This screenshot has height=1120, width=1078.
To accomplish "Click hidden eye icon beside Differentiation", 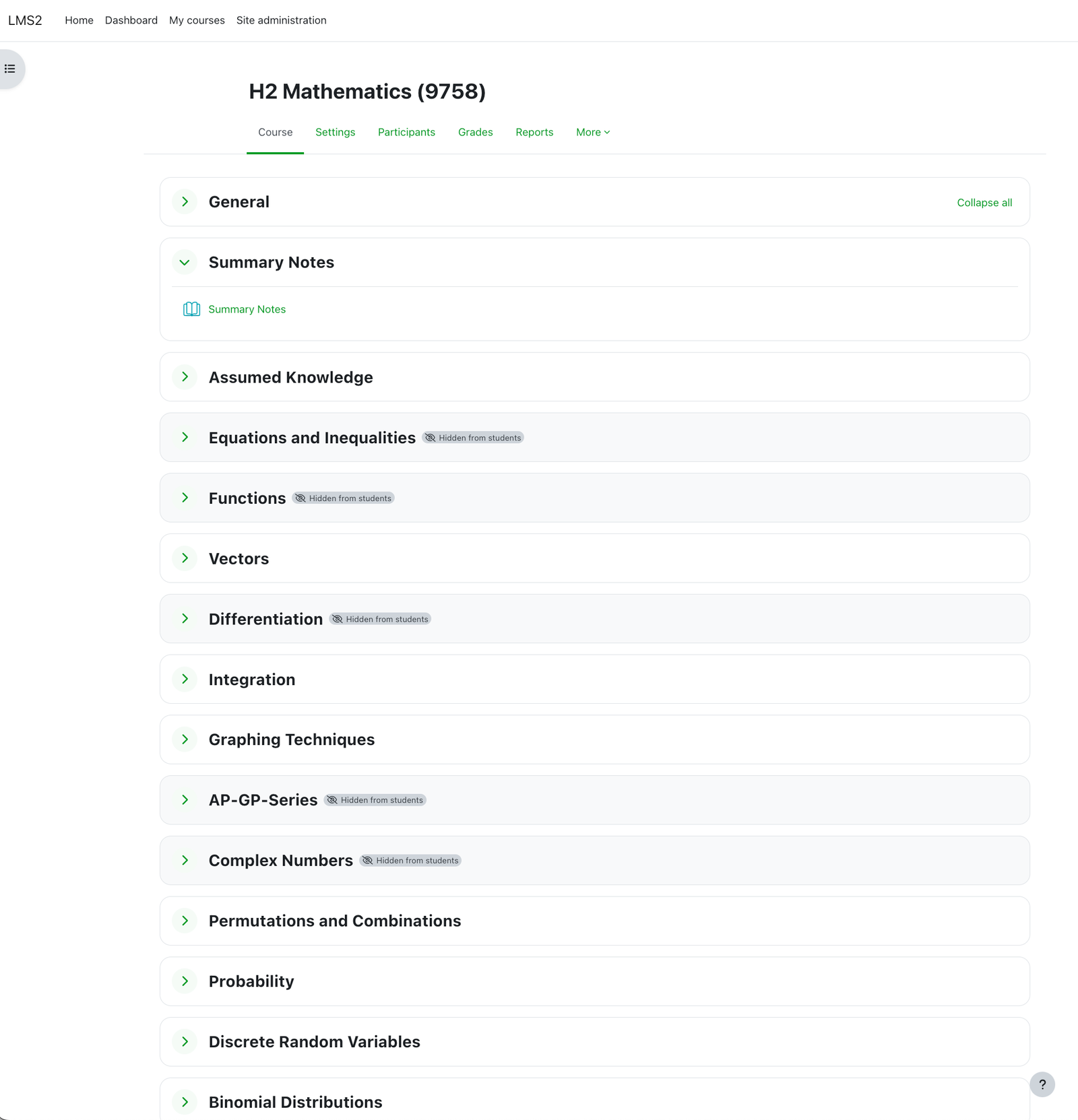I will tap(338, 620).
